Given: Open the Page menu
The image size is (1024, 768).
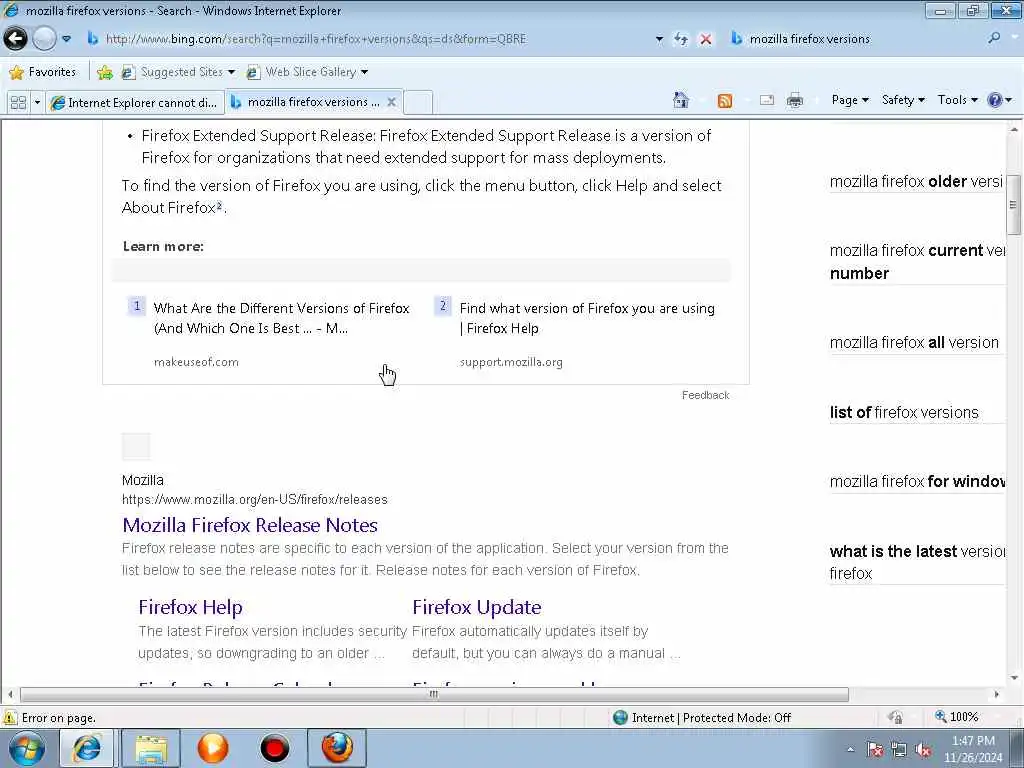Looking at the screenshot, I should pyautogui.click(x=850, y=100).
